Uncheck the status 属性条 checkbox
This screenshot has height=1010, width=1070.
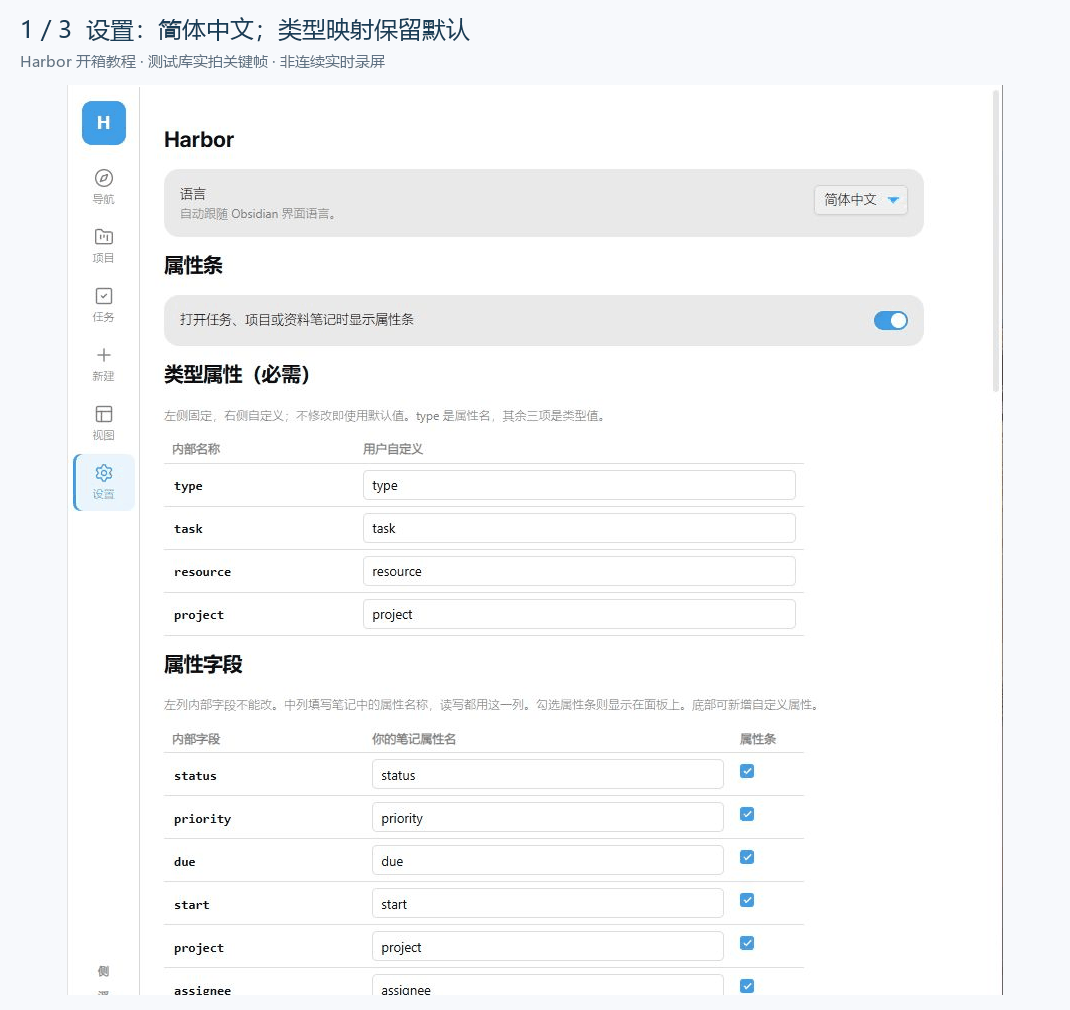point(747,771)
